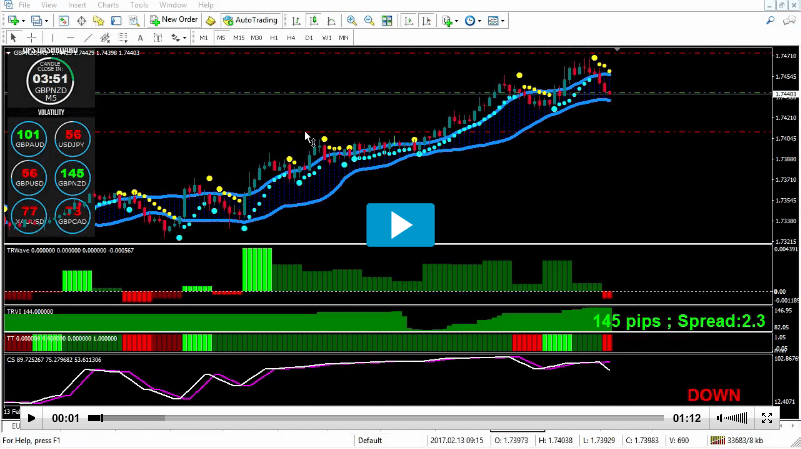
Task: Switch to M5 timeframe
Action: pos(221,37)
